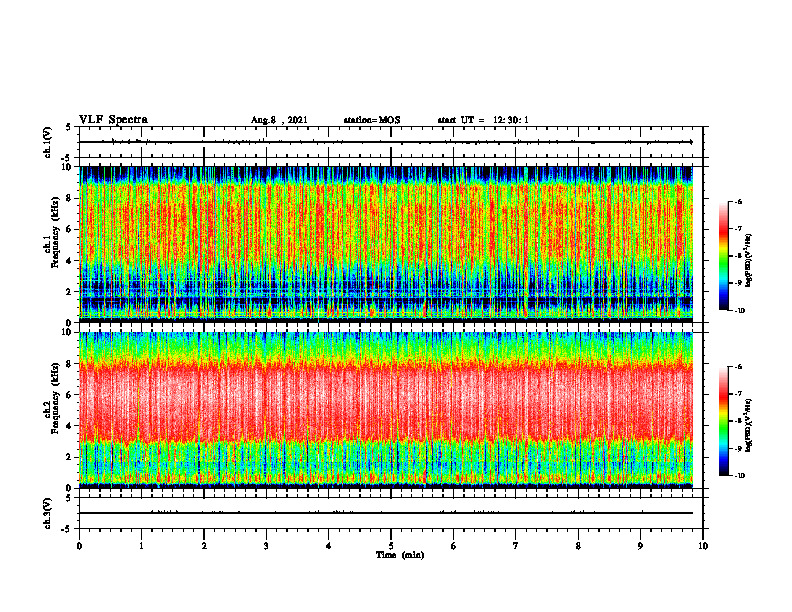Select the ch.1 "Frequency (kHz)" axis label

point(56,233)
